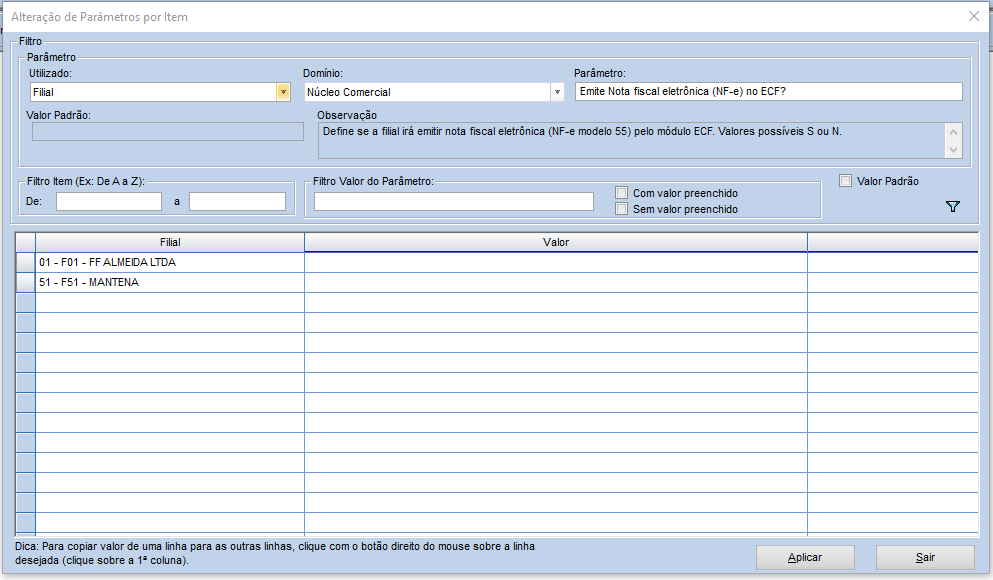Expand the Domínio combo box arrow
993x580 pixels.
click(557, 92)
